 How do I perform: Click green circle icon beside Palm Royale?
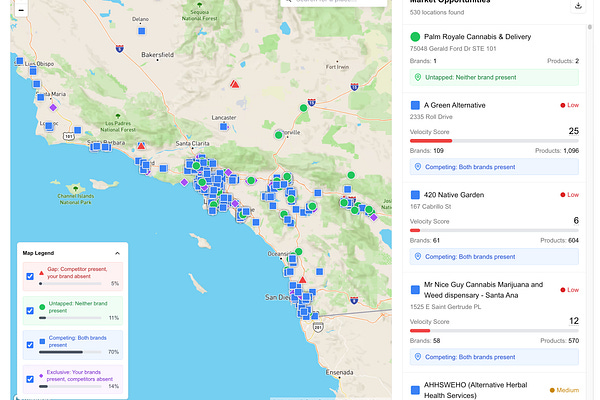[415, 37]
